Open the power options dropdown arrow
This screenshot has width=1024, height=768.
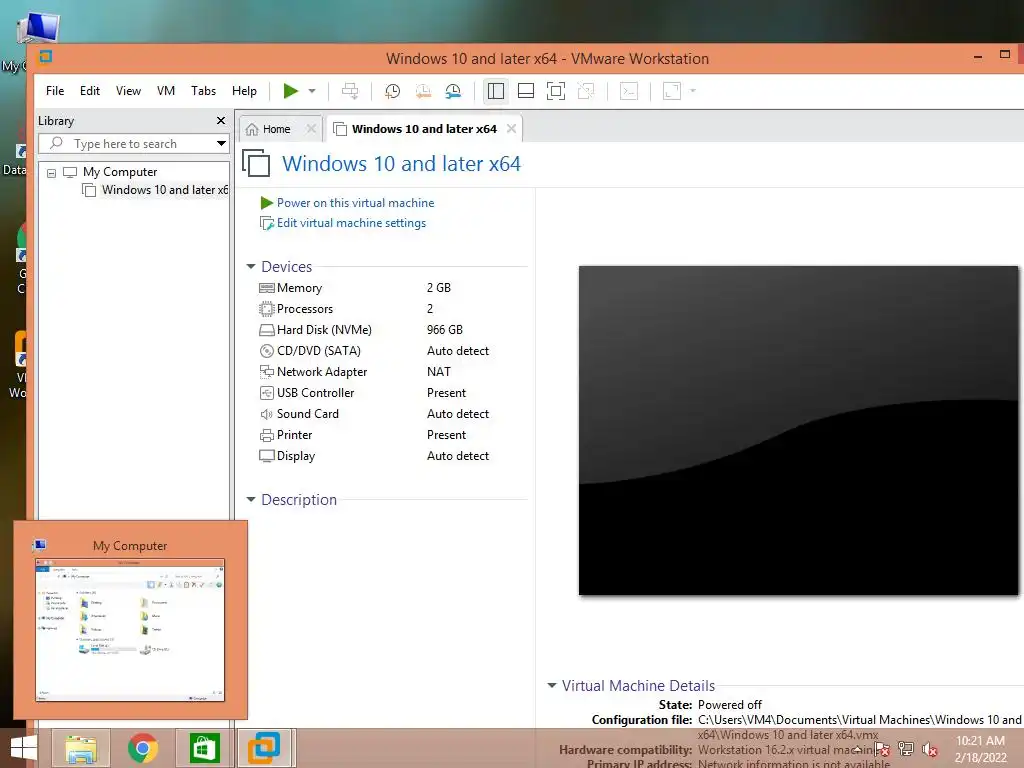click(x=312, y=91)
